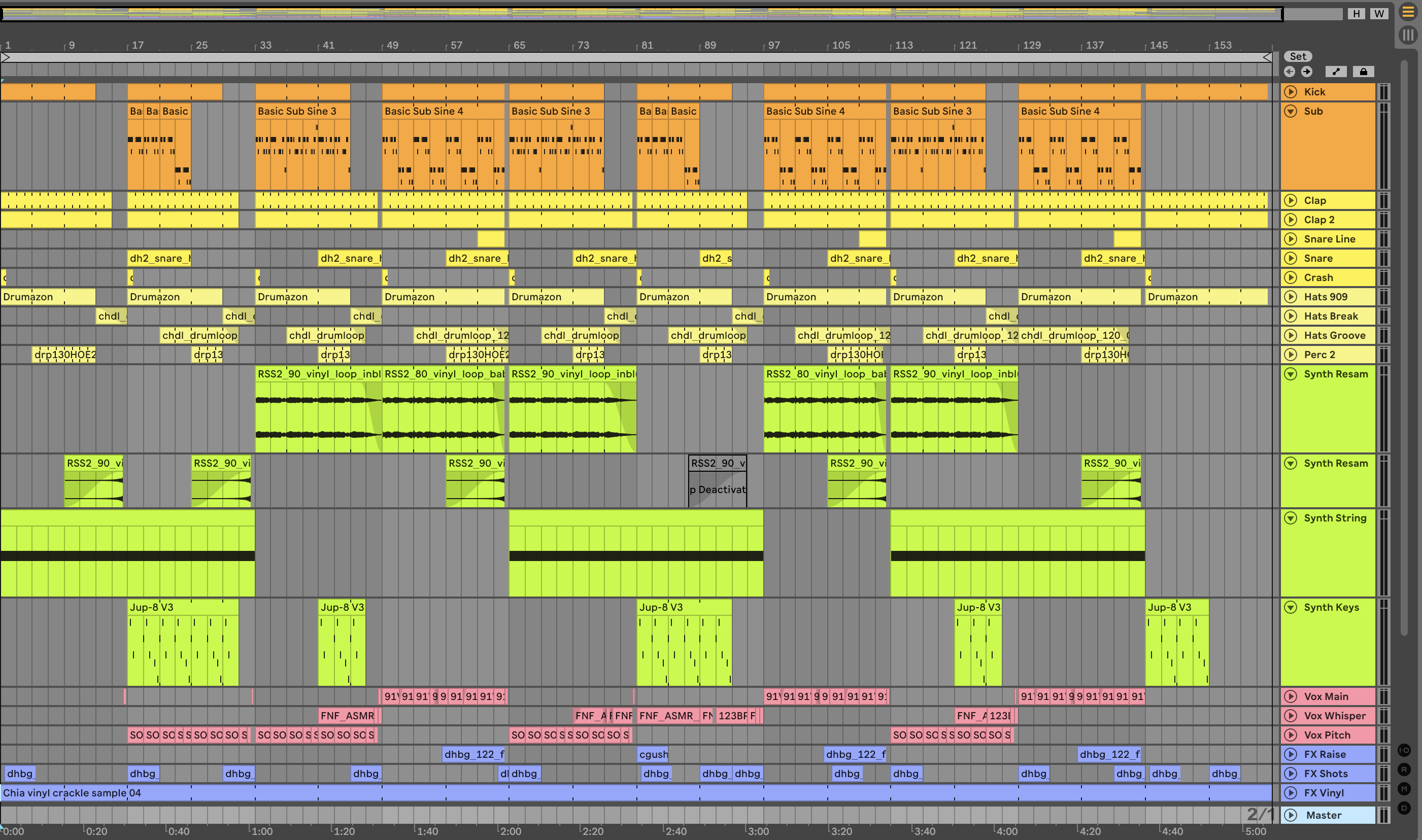Collapse the Synth Keys track
Image resolution: width=1422 pixels, height=840 pixels.
point(1291,607)
